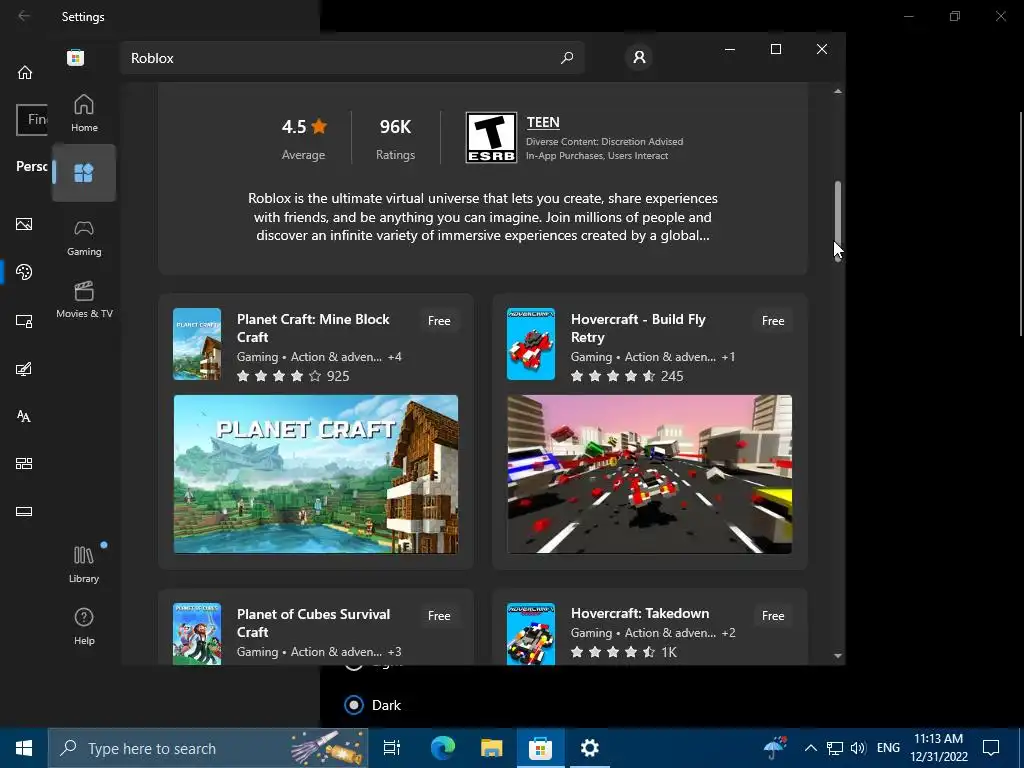Viewport: 1024px width, 768px height.
Task: Open the network icon in system tray
Action: (x=834, y=748)
